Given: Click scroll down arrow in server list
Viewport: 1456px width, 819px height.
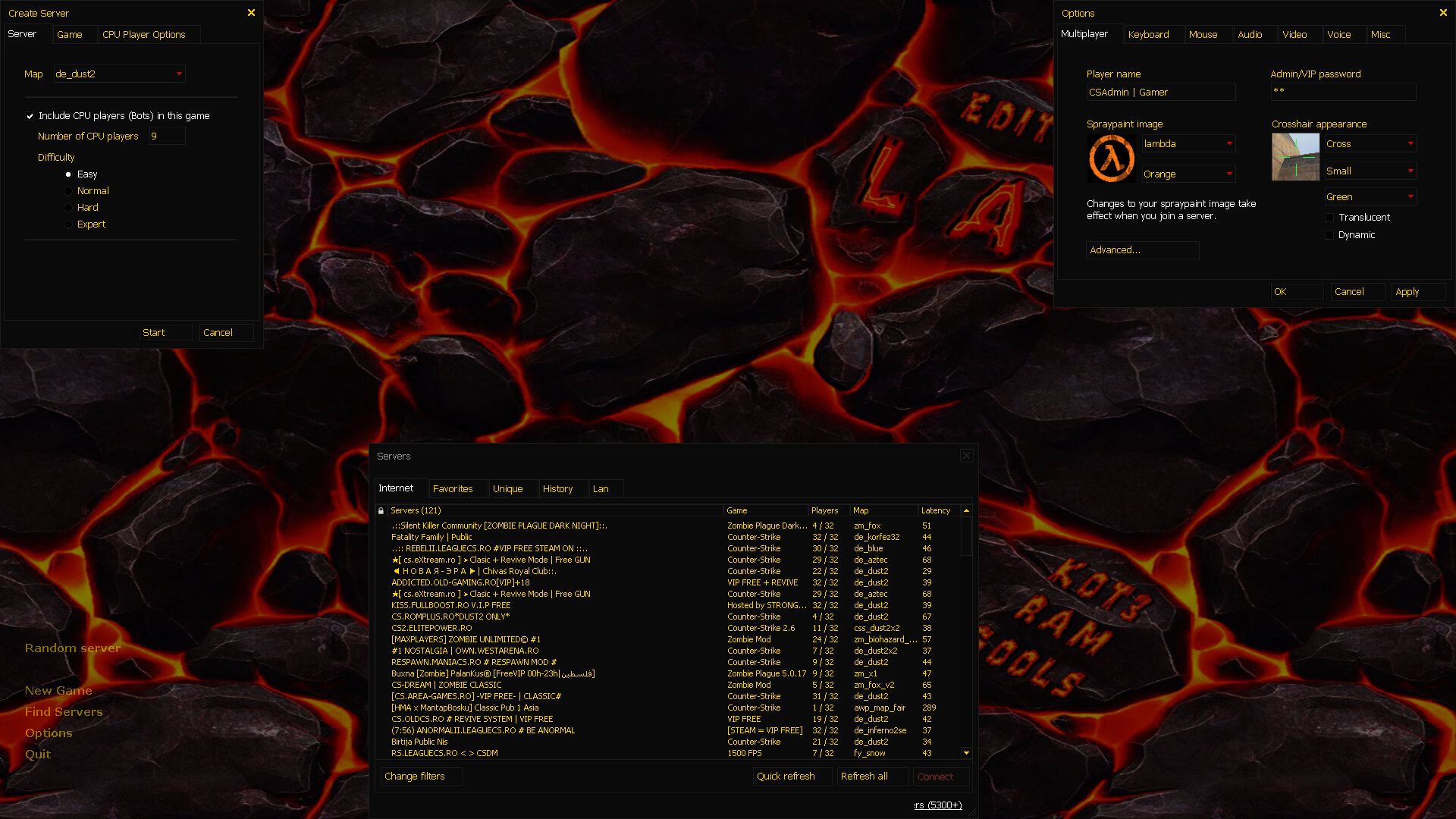Looking at the screenshot, I should [x=966, y=753].
